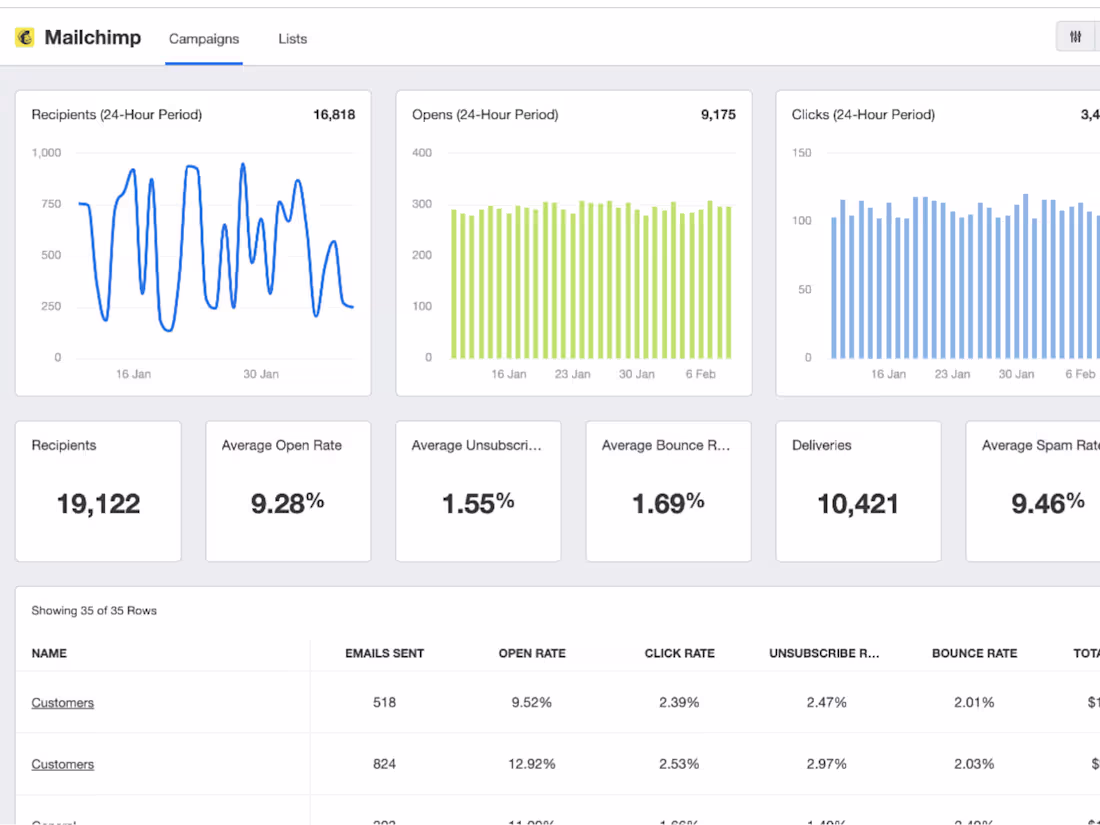Screen dimensions: 1100x825
Task: Open the first Customers campaign link
Action: (x=62, y=702)
